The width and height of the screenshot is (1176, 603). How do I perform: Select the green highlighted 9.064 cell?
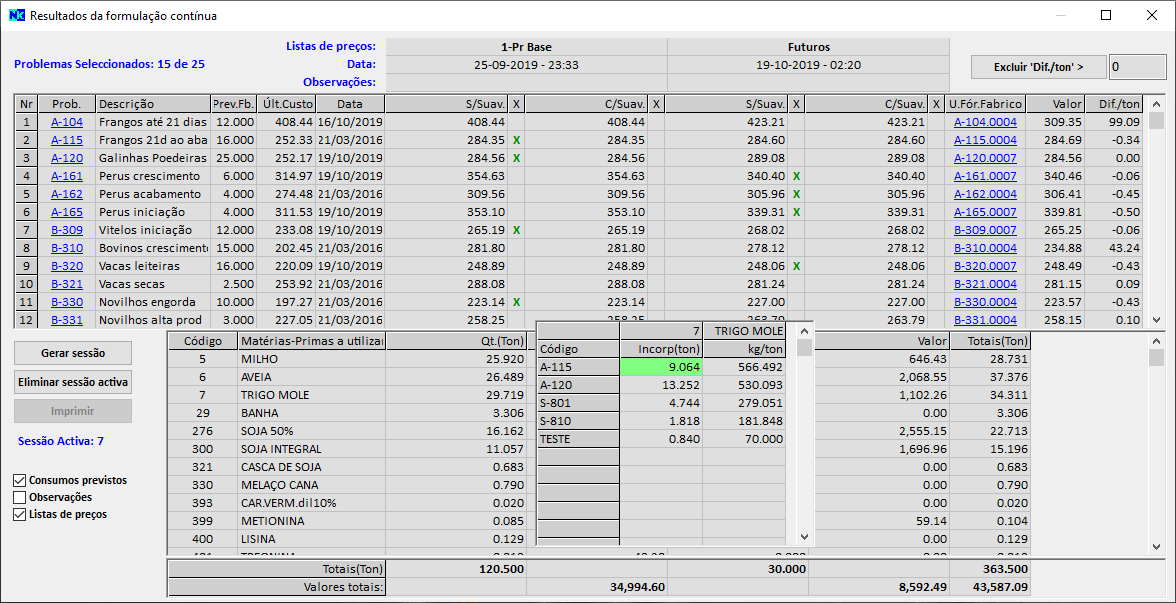coord(661,367)
